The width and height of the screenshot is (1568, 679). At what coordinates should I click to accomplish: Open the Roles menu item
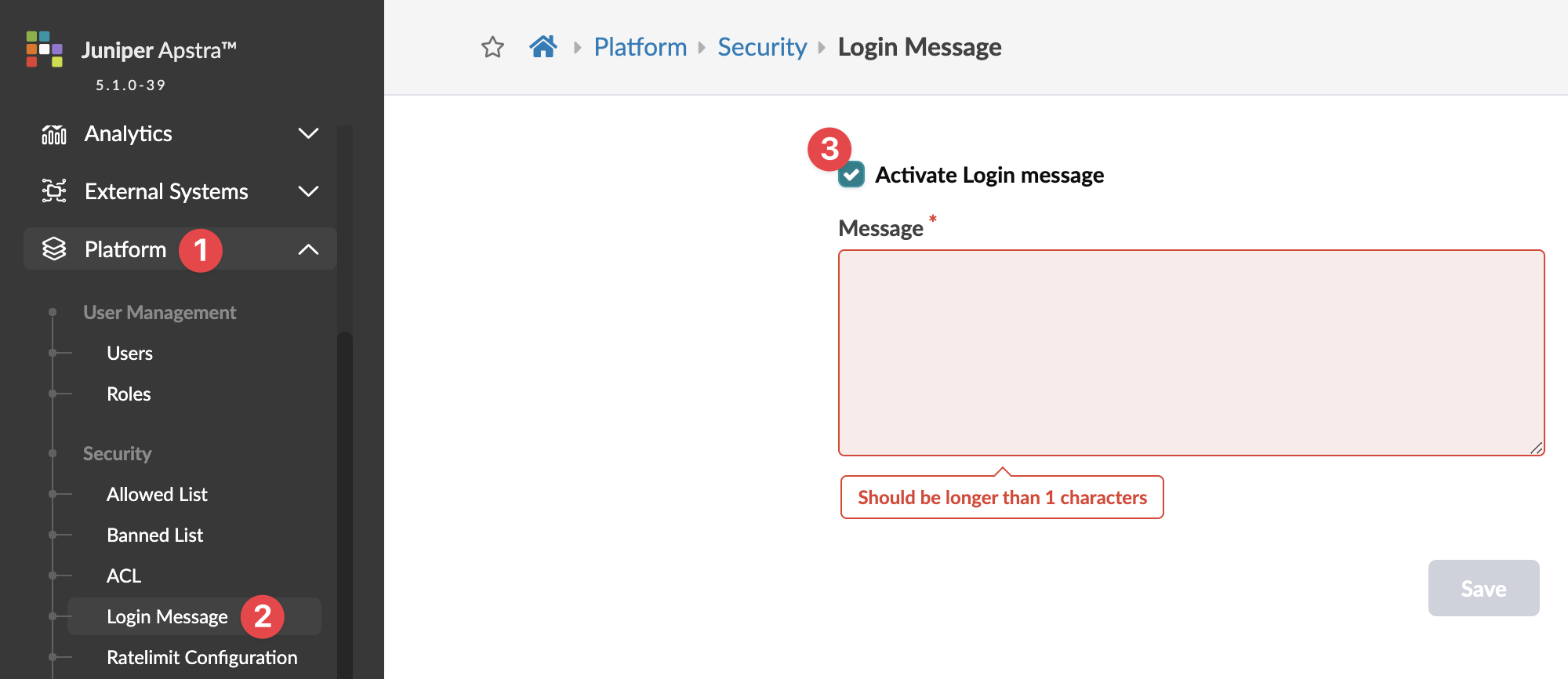click(129, 394)
